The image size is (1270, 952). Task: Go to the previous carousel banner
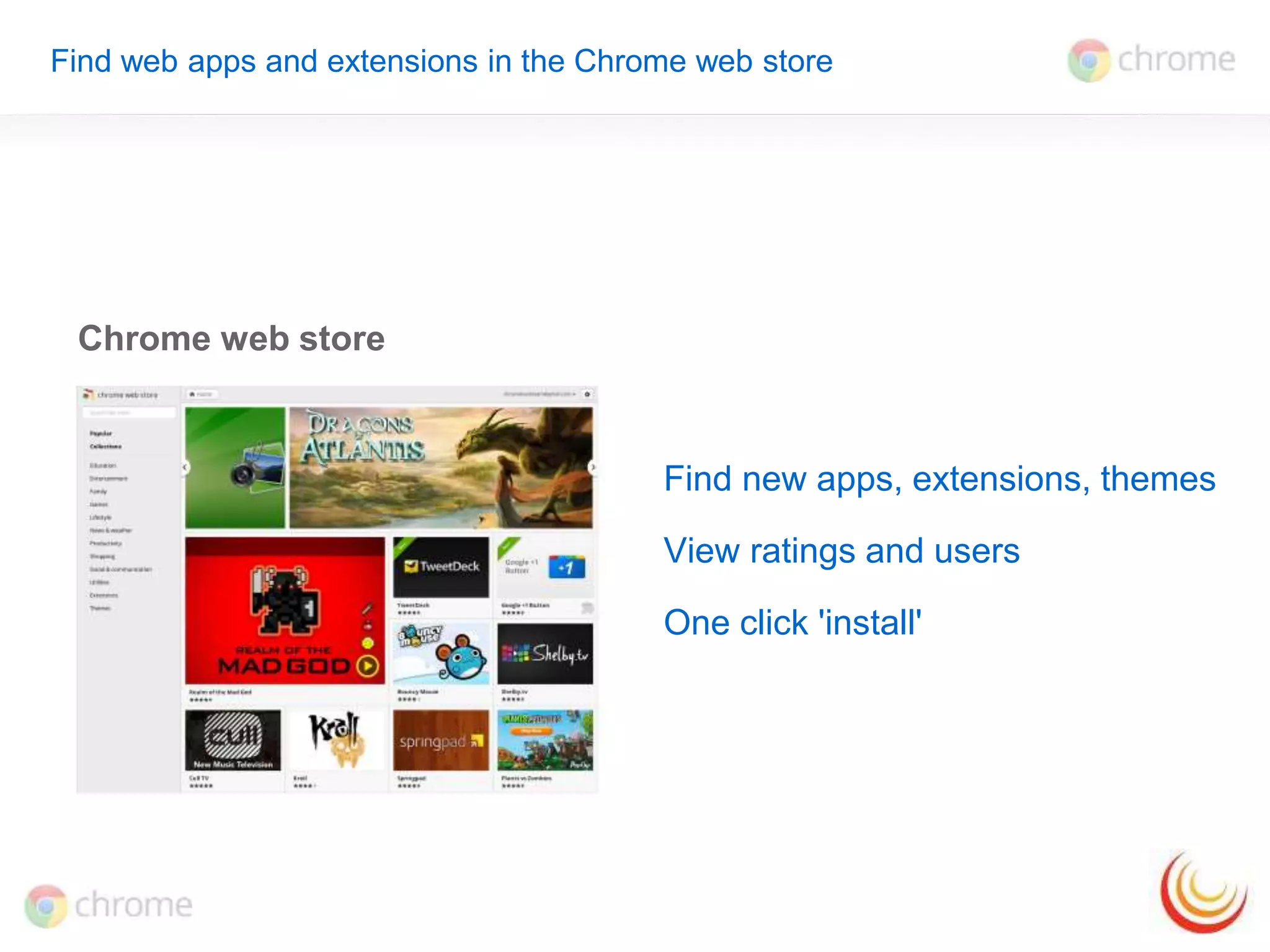click(185, 467)
